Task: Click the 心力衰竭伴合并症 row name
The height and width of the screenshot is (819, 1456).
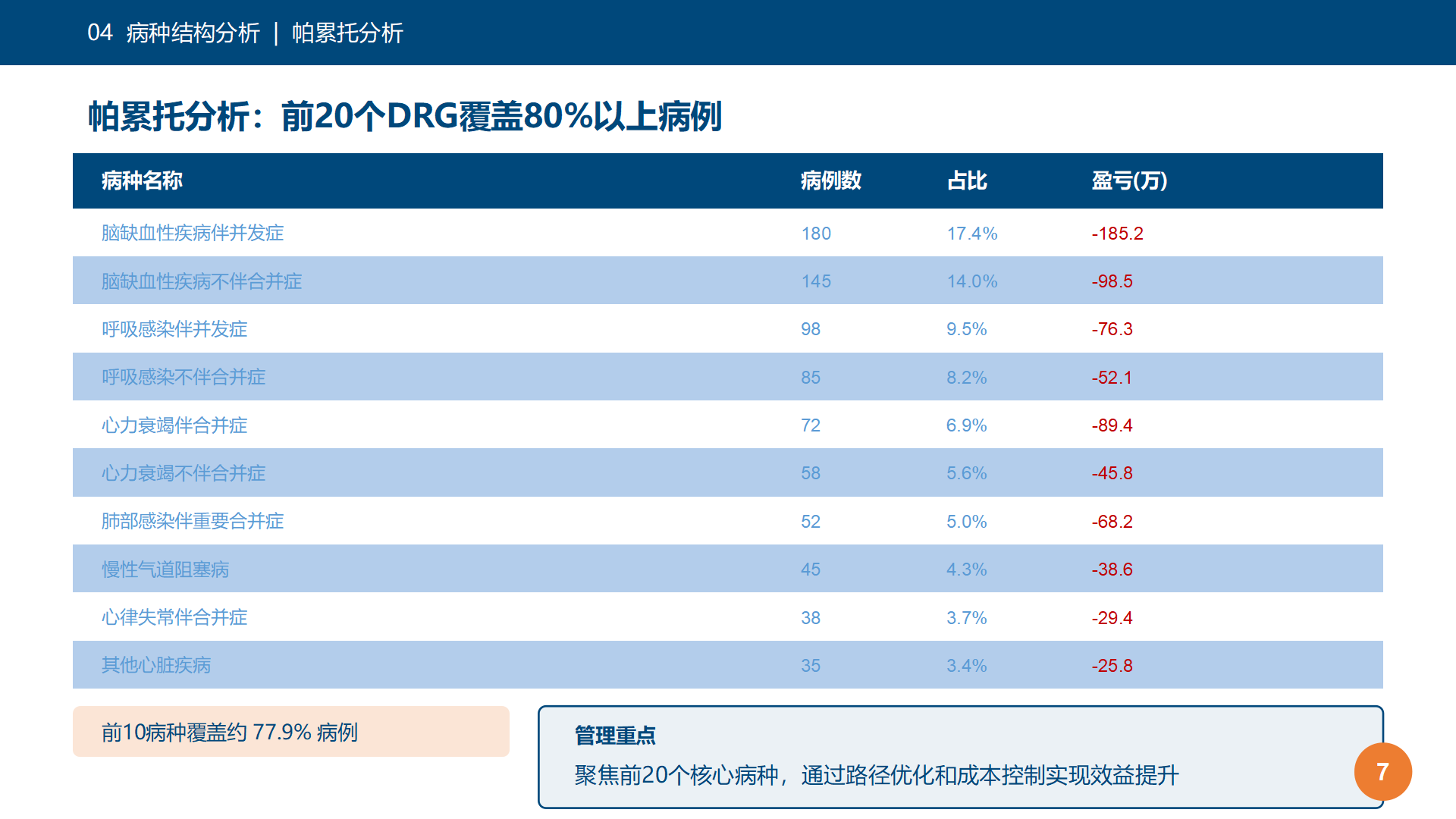Action: pyautogui.click(x=174, y=425)
